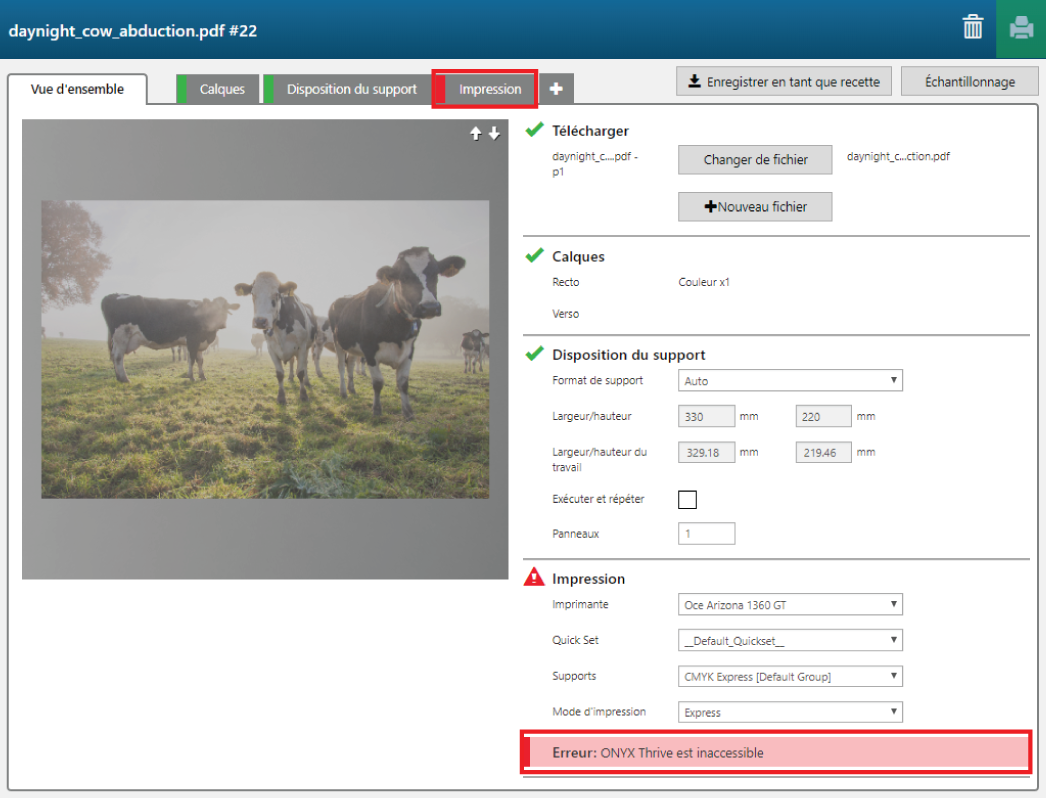The width and height of the screenshot is (1046, 798).
Task: Click the Verso label
Action: pyautogui.click(x=566, y=314)
